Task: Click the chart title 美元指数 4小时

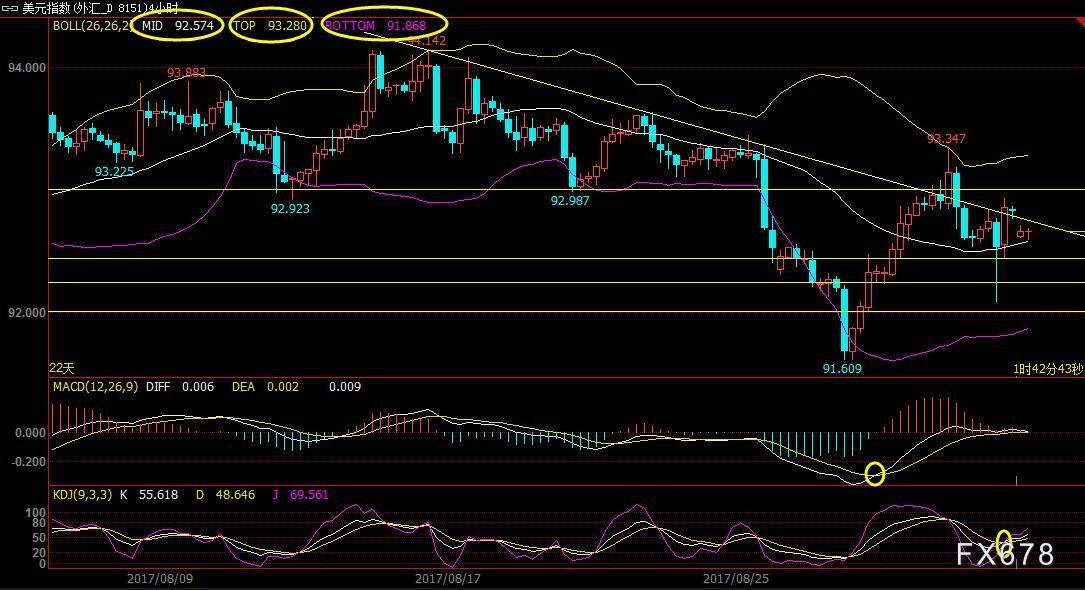Action: pyautogui.click(x=100, y=8)
